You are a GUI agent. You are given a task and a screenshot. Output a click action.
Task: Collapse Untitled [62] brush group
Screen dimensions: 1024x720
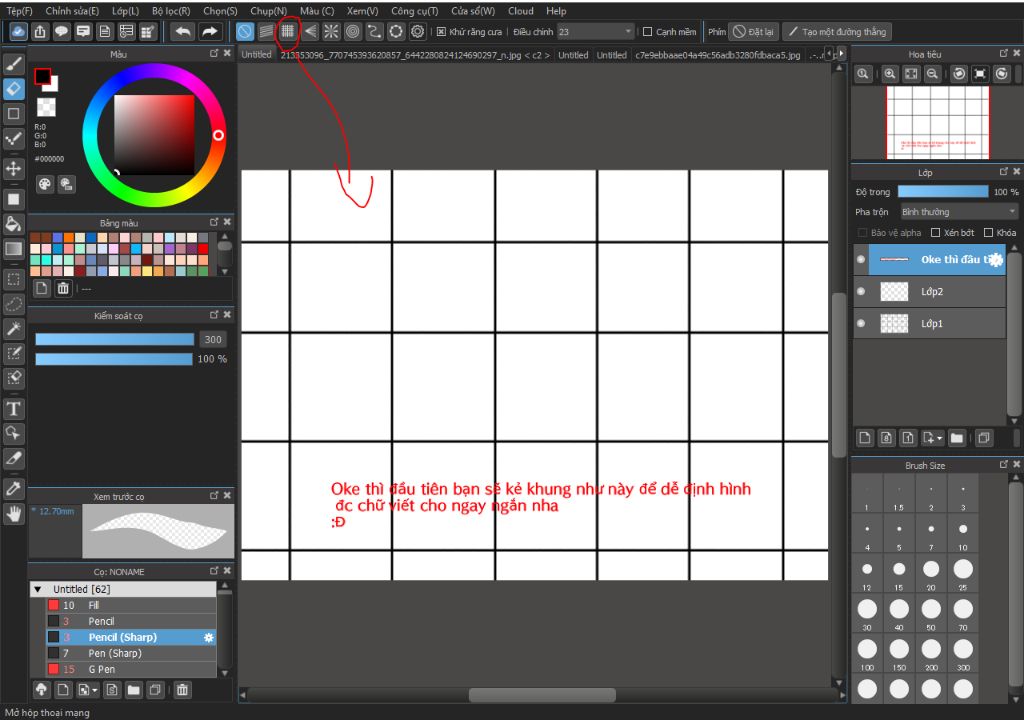[38, 589]
